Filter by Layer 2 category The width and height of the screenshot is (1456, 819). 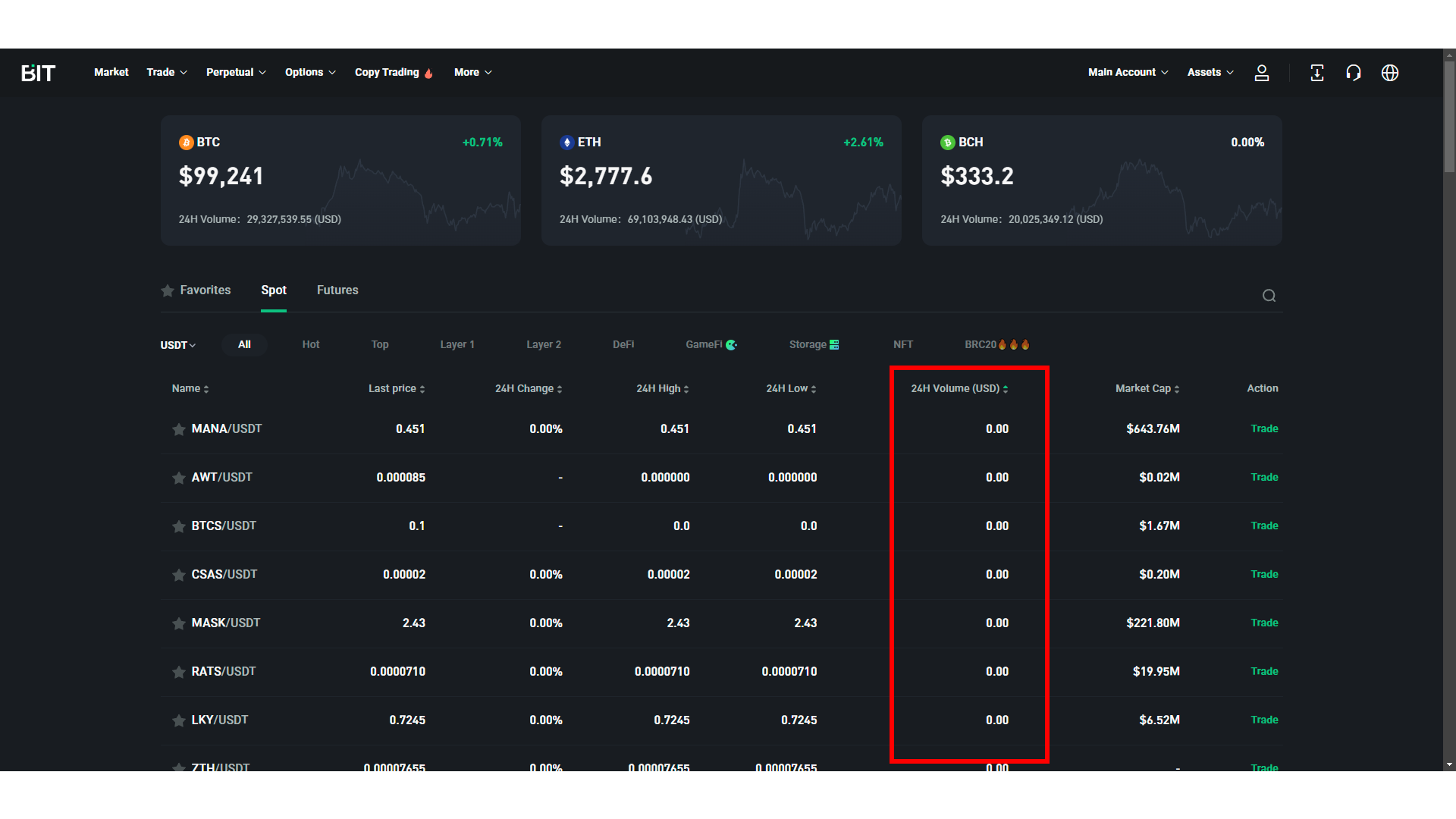point(544,344)
